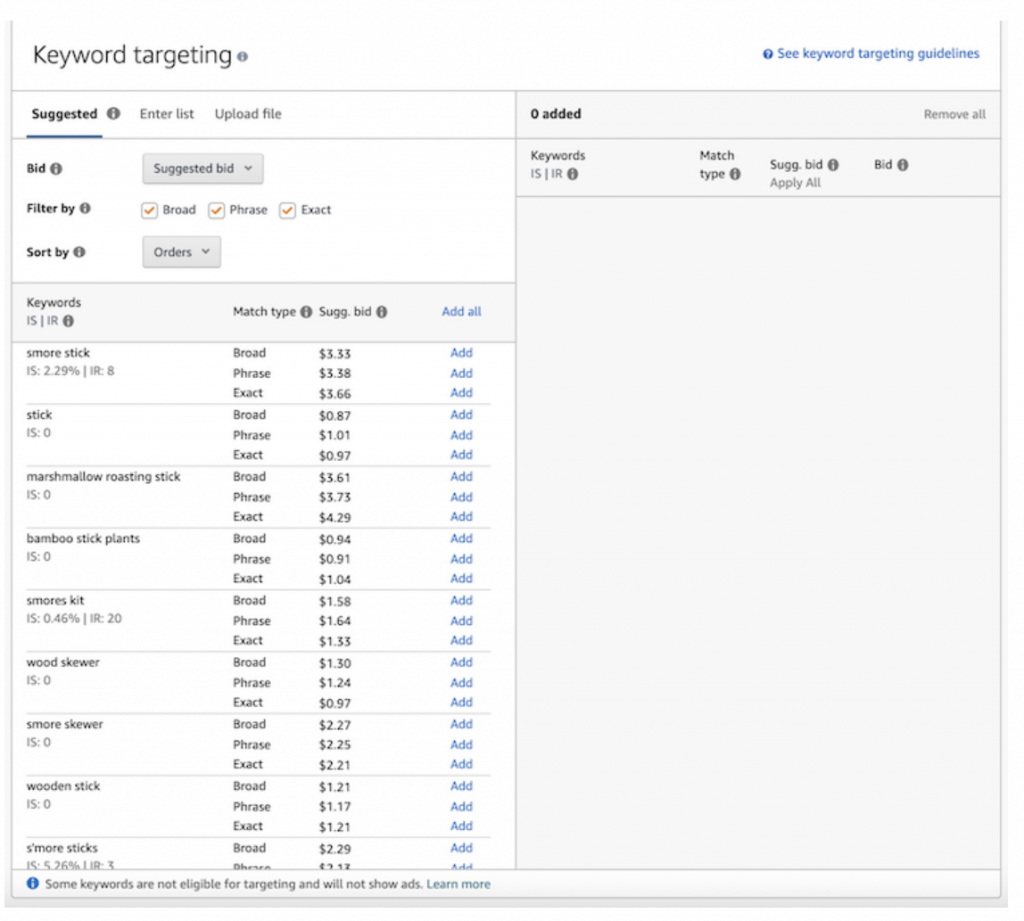Click the IS | IR info icon in the suggestions header
Image resolution: width=1024 pixels, height=921 pixels.
pos(68,321)
